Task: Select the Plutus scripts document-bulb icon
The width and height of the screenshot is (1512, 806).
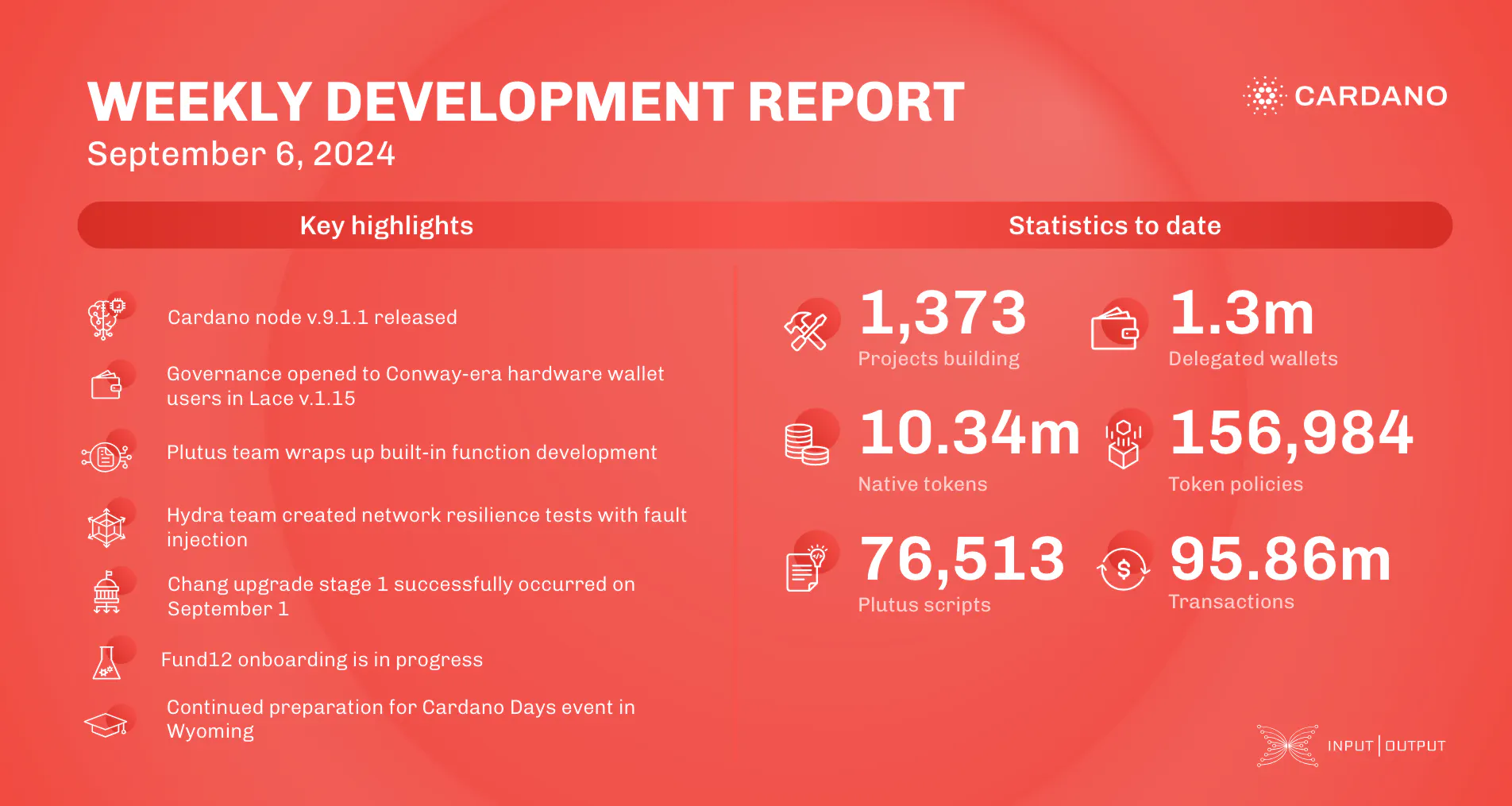Action: click(x=802, y=569)
